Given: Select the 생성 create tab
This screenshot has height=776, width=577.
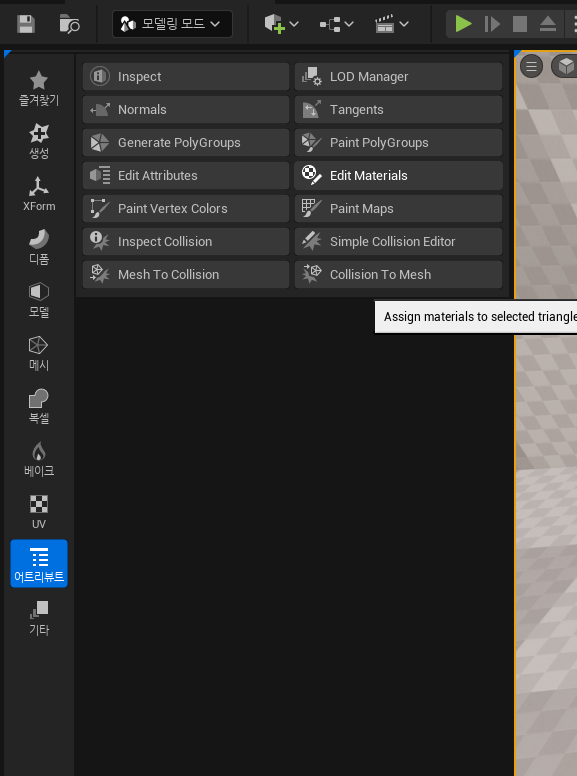Looking at the screenshot, I should (39, 142).
